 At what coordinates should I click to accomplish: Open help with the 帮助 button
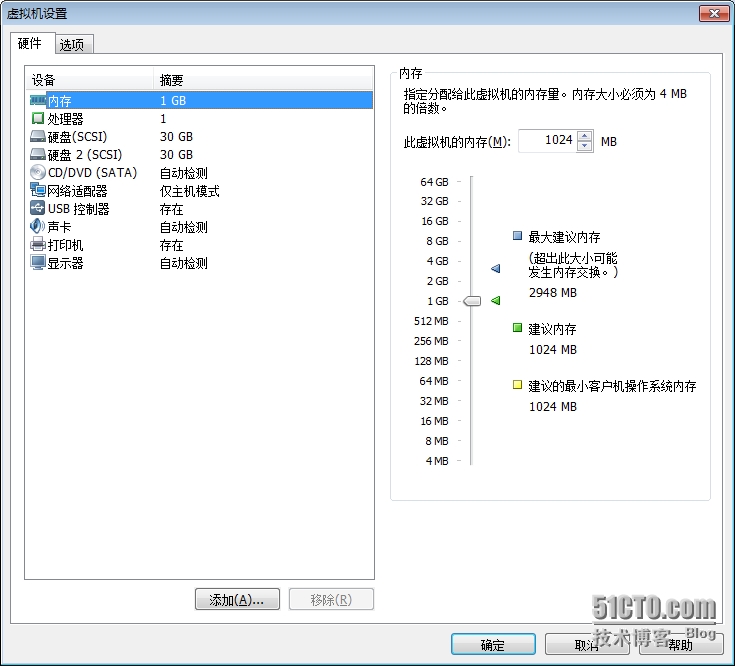[681, 645]
